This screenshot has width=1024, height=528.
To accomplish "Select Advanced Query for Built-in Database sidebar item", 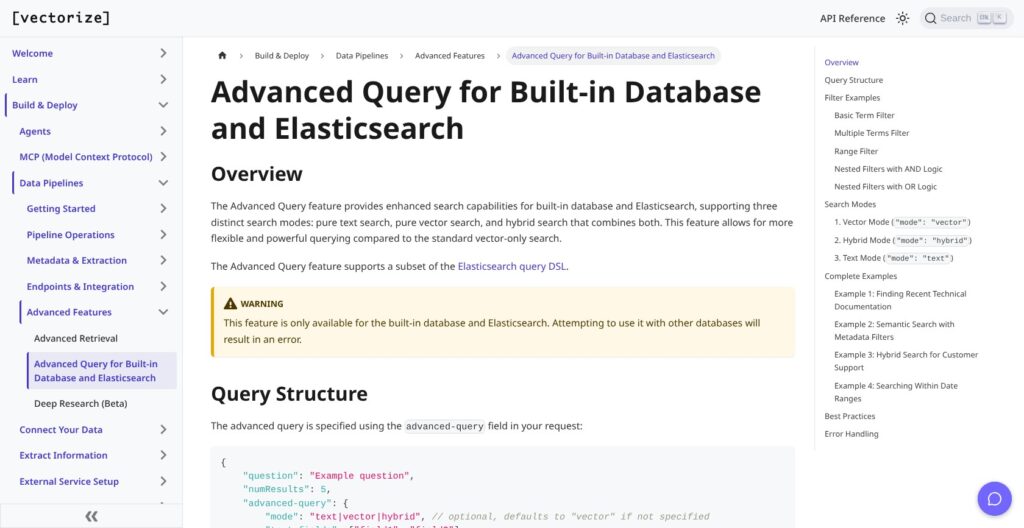I will [x=102, y=371].
